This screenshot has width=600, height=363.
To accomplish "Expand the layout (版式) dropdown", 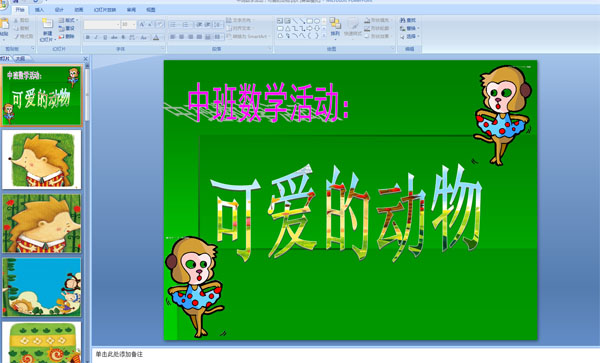I will click(x=68, y=20).
